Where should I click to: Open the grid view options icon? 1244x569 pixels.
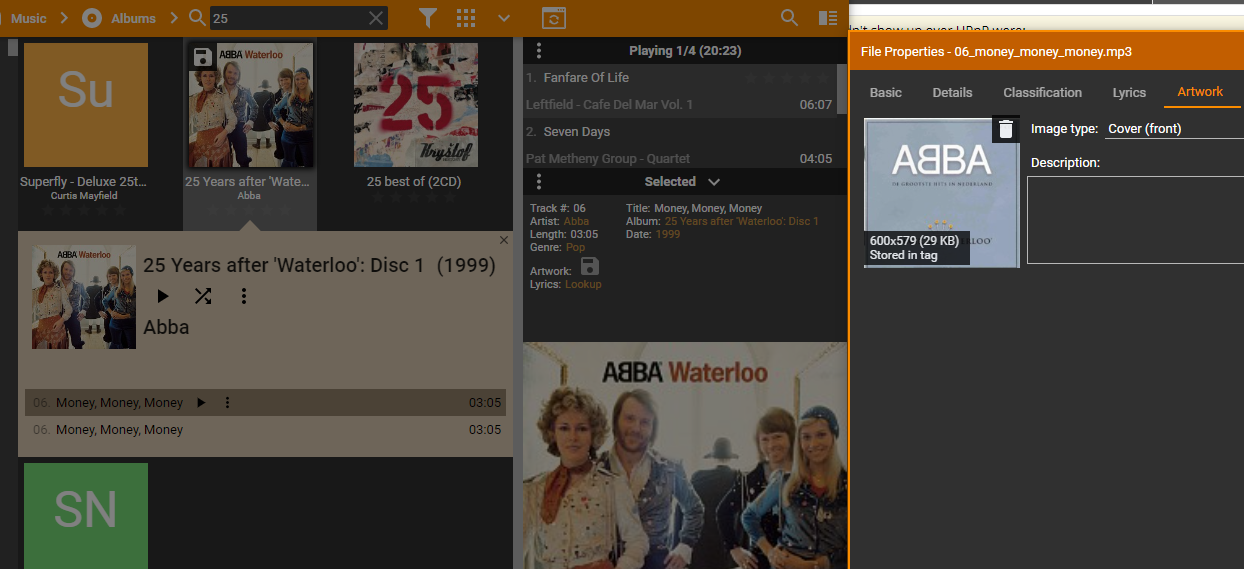[x=466, y=18]
